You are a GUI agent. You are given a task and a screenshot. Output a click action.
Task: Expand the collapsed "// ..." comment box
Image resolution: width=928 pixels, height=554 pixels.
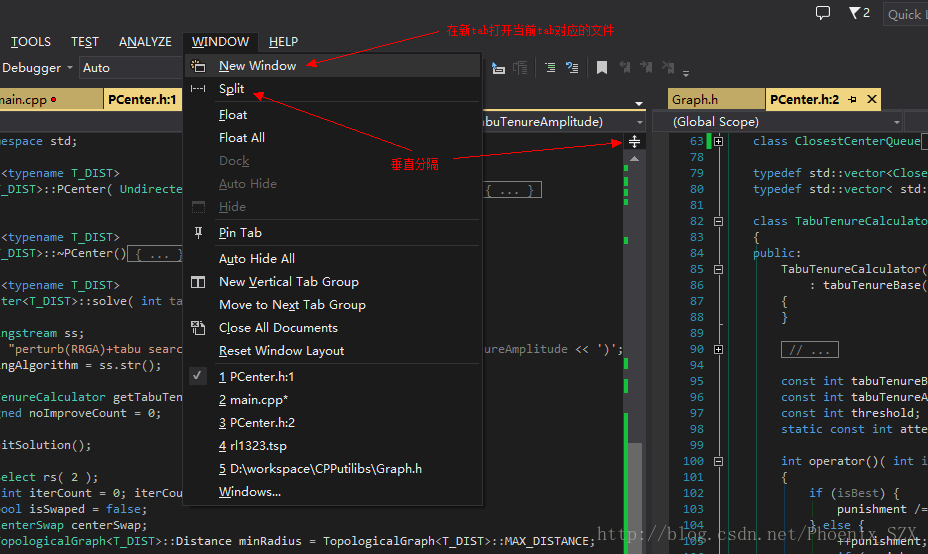coord(810,350)
